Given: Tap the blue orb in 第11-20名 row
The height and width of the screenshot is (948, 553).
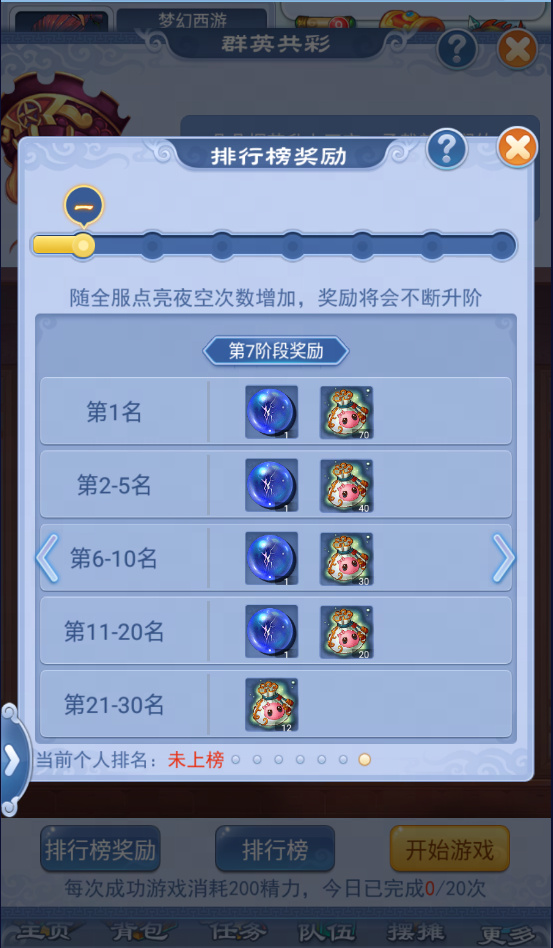Looking at the screenshot, I should click(271, 632).
